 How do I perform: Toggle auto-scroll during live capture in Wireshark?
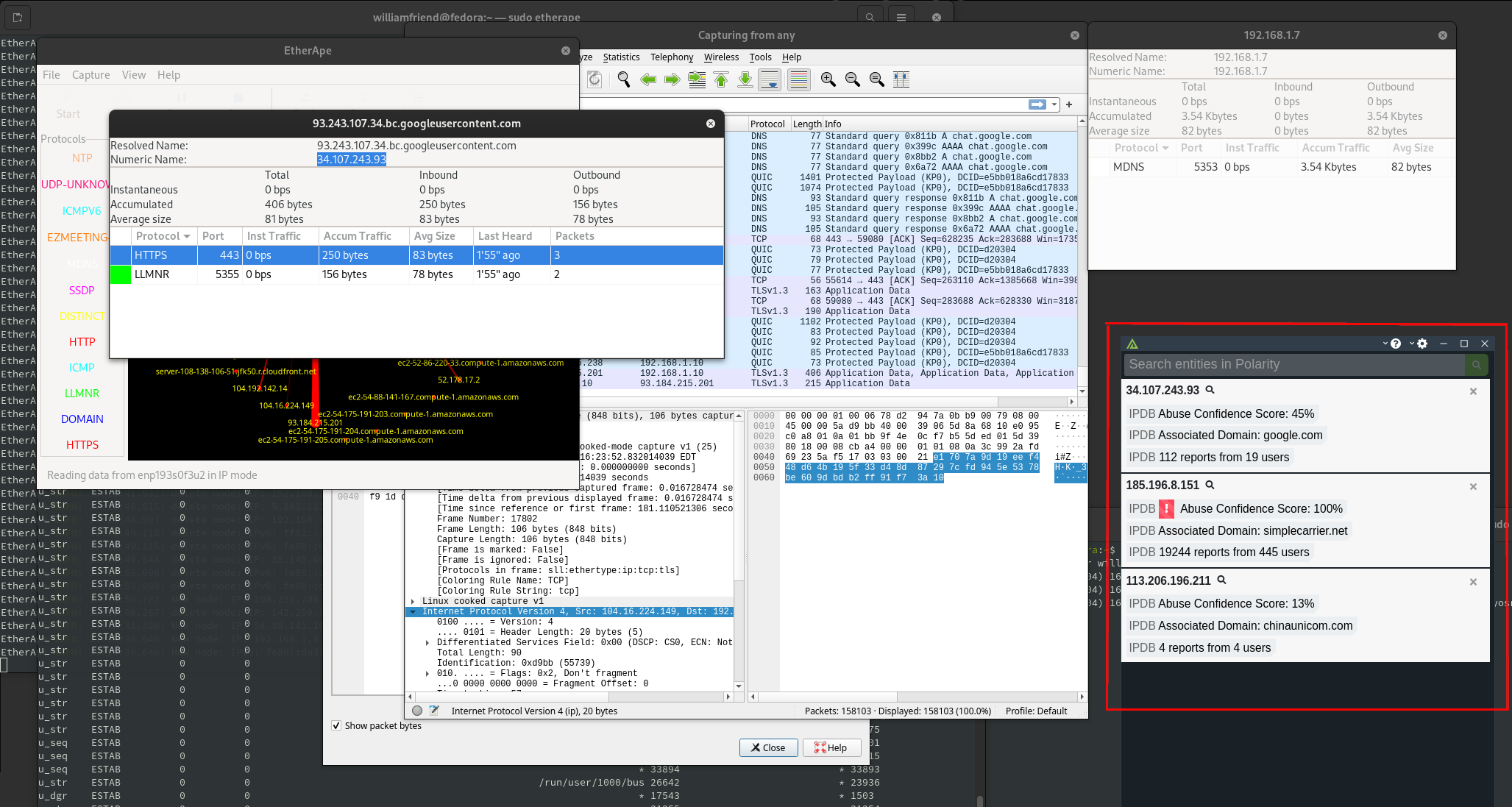pos(770,79)
